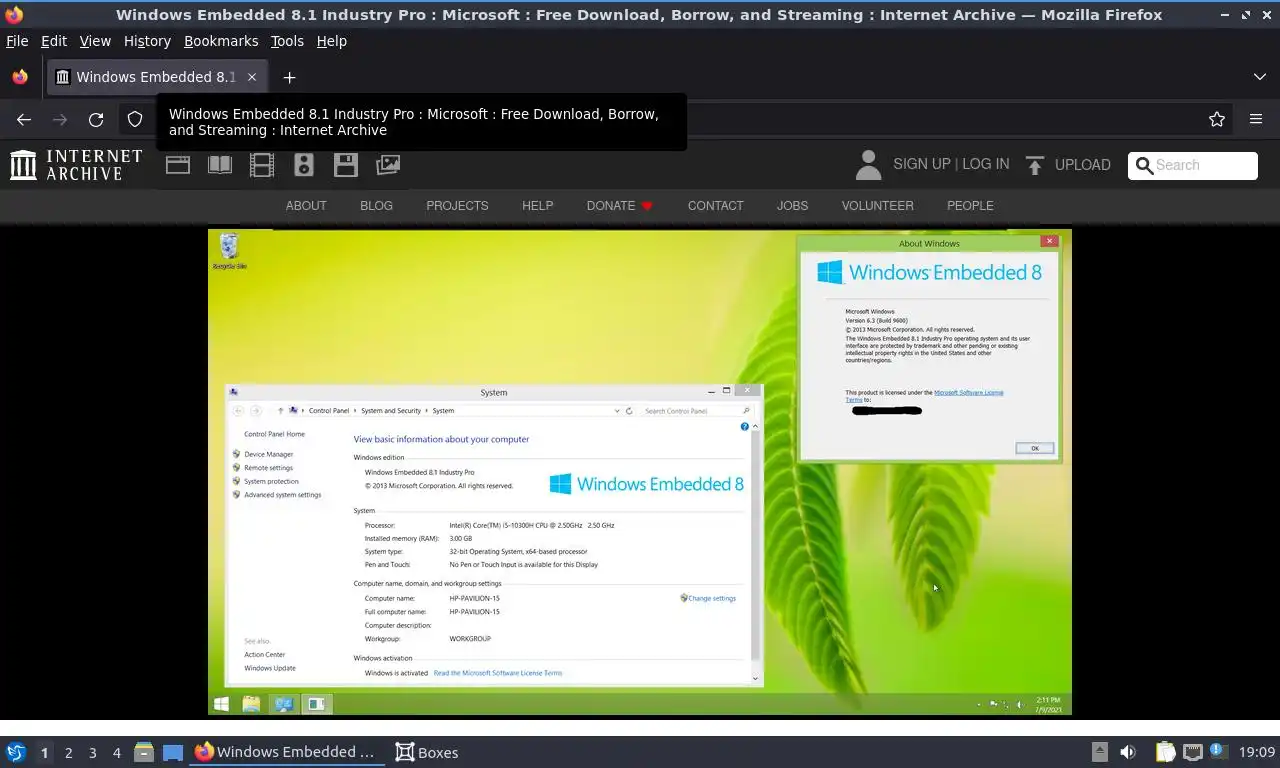Open the JOBS navigation link

[x=792, y=205]
